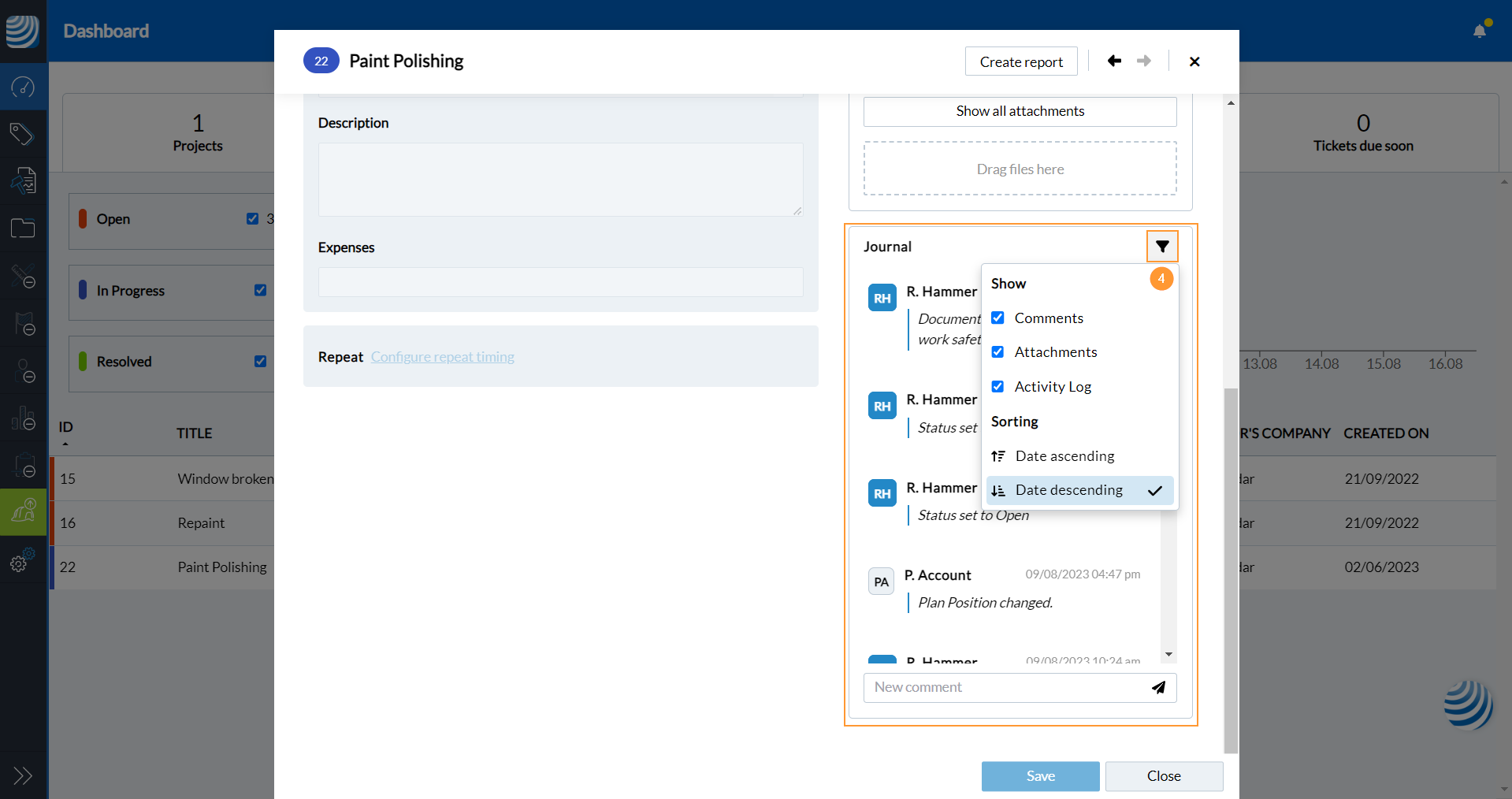Uncheck the Comments checkbox

click(x=997, y=318)
